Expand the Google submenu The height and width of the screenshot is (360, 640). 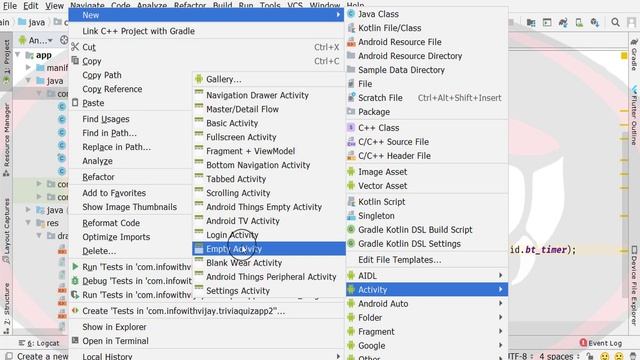(x=427, y=345)
